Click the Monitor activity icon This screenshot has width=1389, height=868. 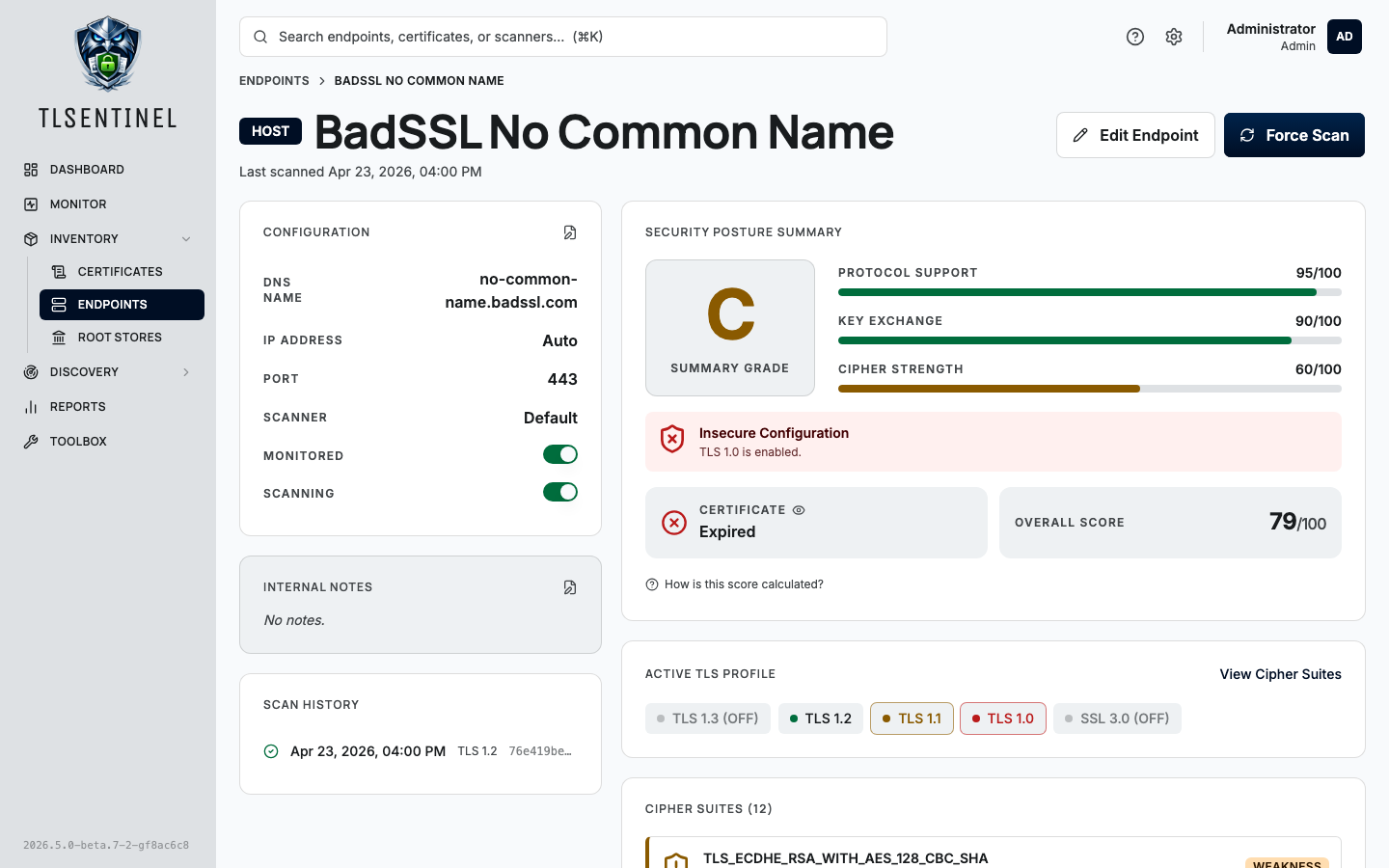click(x=31, y=204)
